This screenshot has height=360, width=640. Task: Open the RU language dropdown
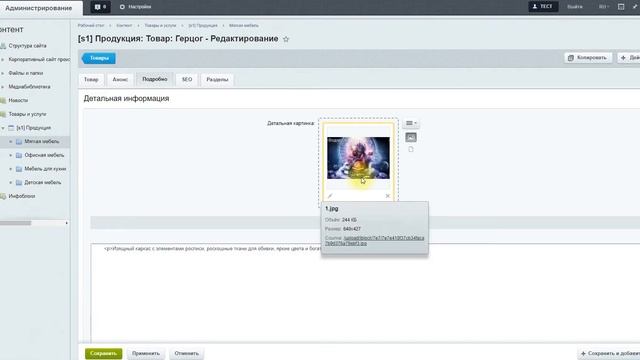603,7
